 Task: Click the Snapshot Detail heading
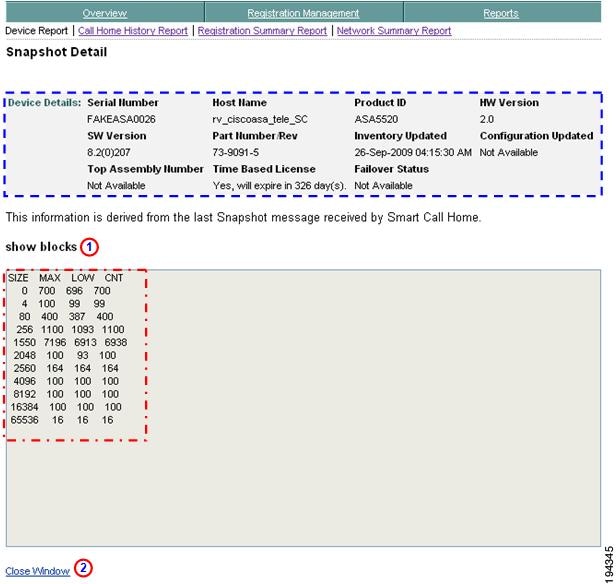57,52
